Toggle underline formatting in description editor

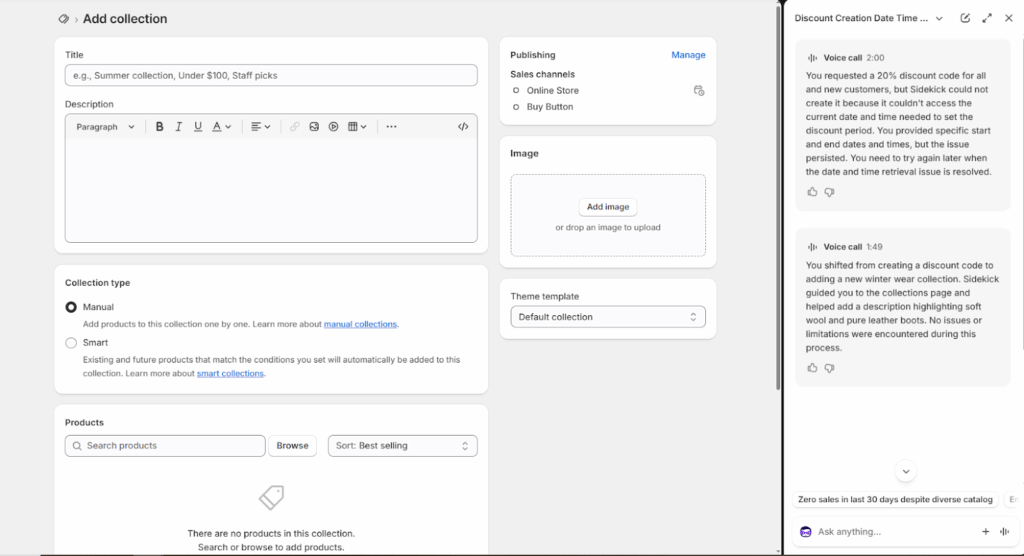coord(198,127)
